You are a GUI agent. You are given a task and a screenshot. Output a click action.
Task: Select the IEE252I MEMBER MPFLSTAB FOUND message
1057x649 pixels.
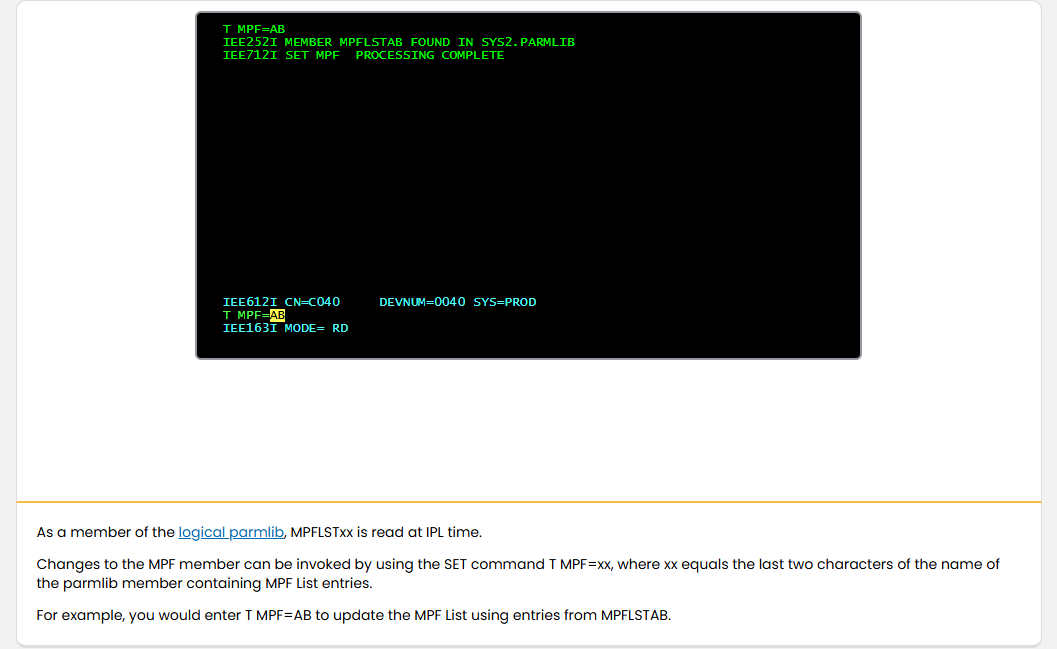point(398,42)
